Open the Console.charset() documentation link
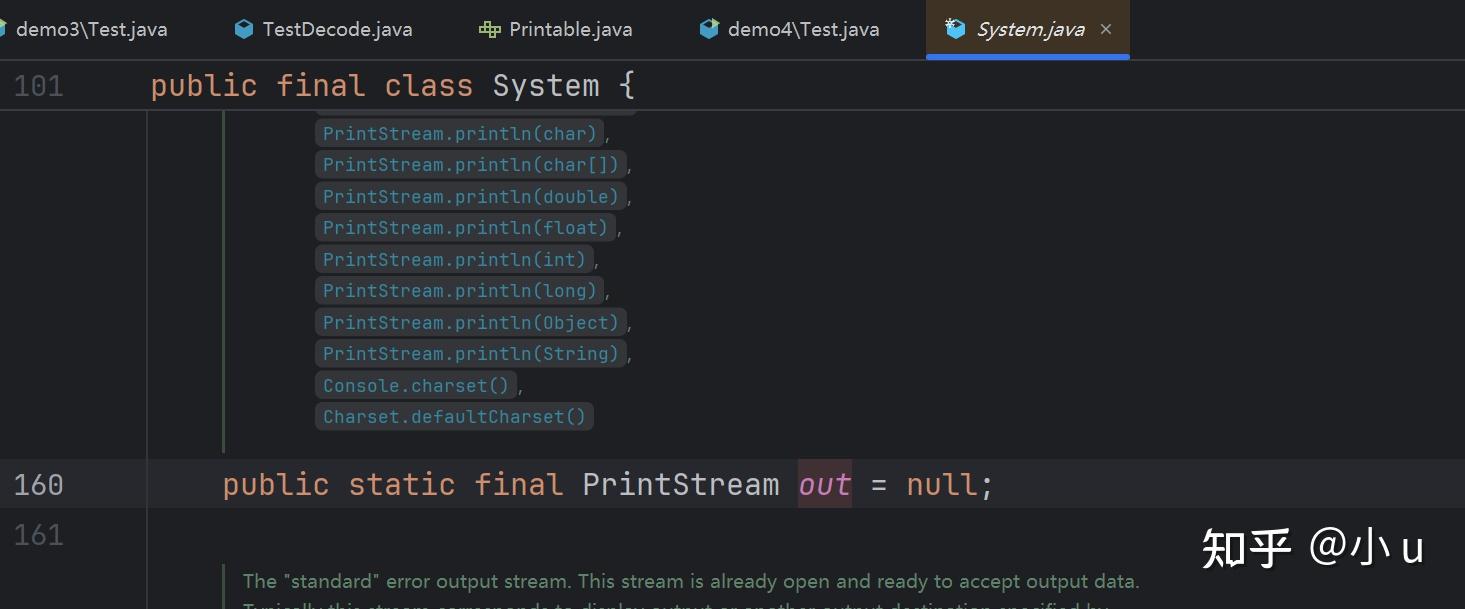The width and height of the screenshot is (1465, 609). pos(415,385)
